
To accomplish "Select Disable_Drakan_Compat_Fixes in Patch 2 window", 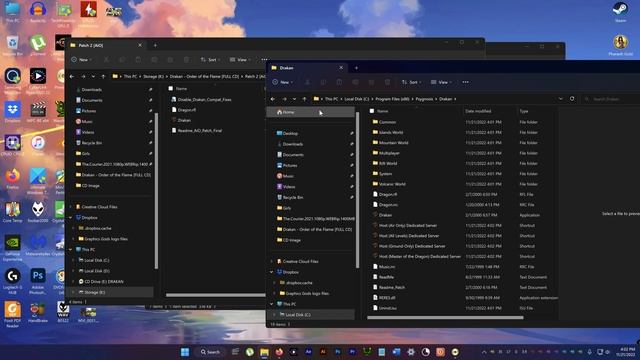I will [x=204, y=99].
